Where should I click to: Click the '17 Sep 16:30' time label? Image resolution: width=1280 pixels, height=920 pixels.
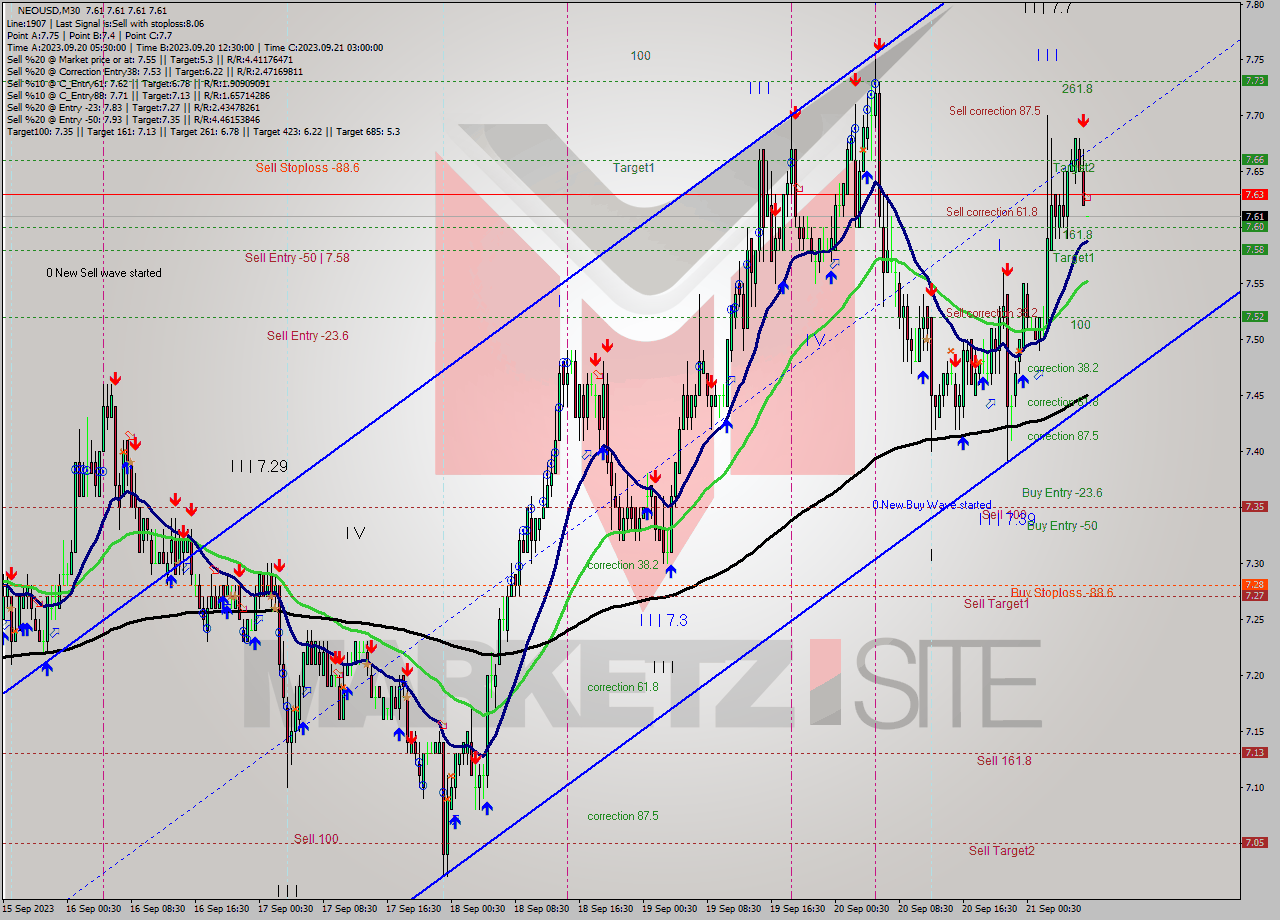[413, 909]
